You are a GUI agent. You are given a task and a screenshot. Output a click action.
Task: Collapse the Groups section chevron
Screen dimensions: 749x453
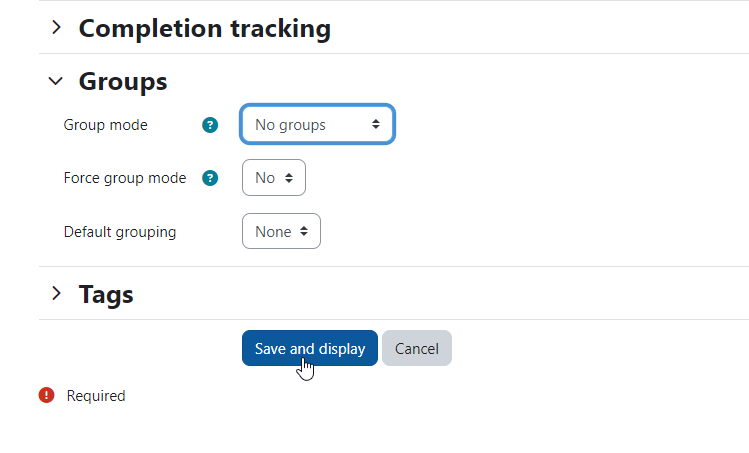click(x=56, y=81)
